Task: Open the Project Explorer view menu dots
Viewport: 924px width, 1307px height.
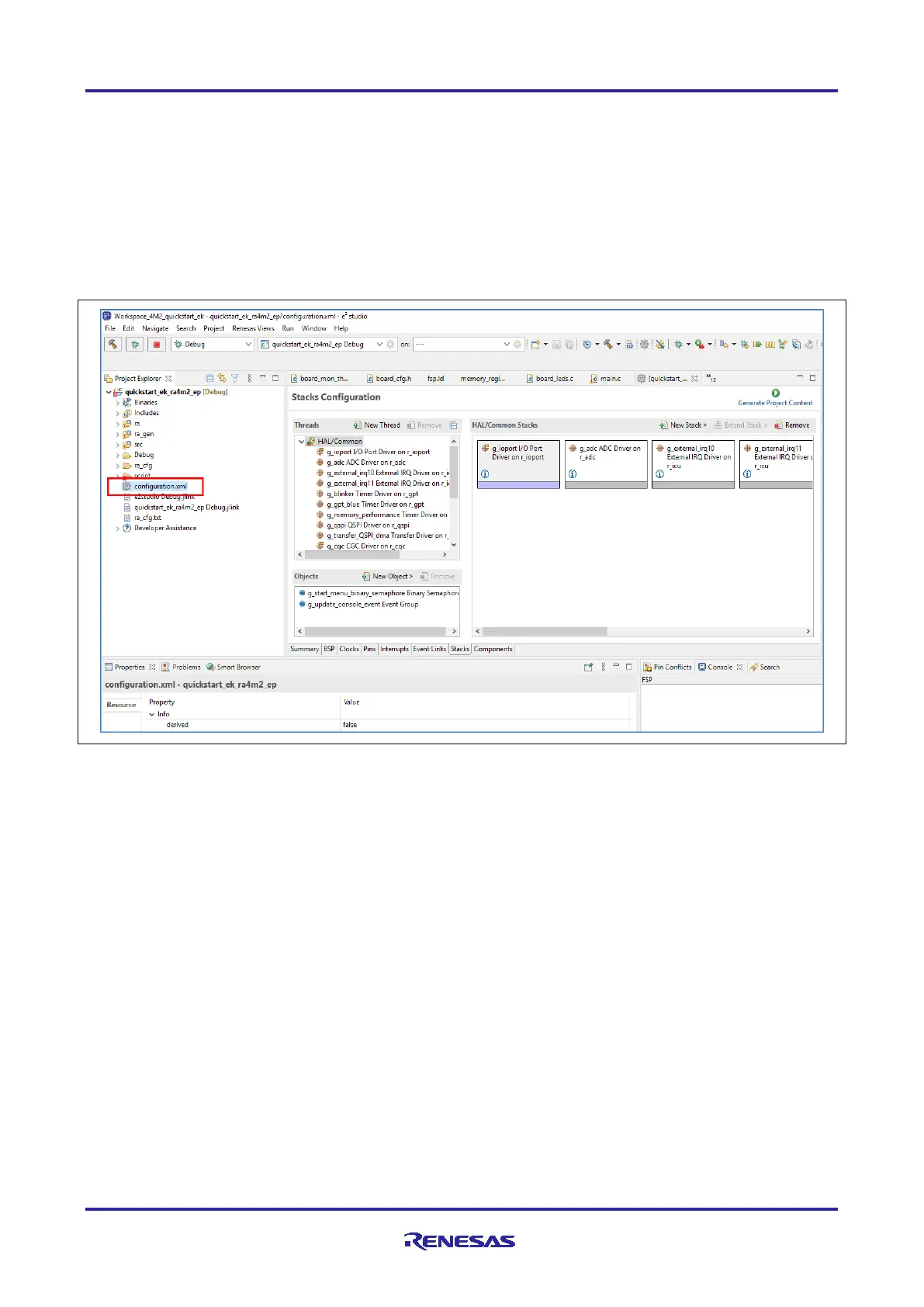Action: pos(249,378)
